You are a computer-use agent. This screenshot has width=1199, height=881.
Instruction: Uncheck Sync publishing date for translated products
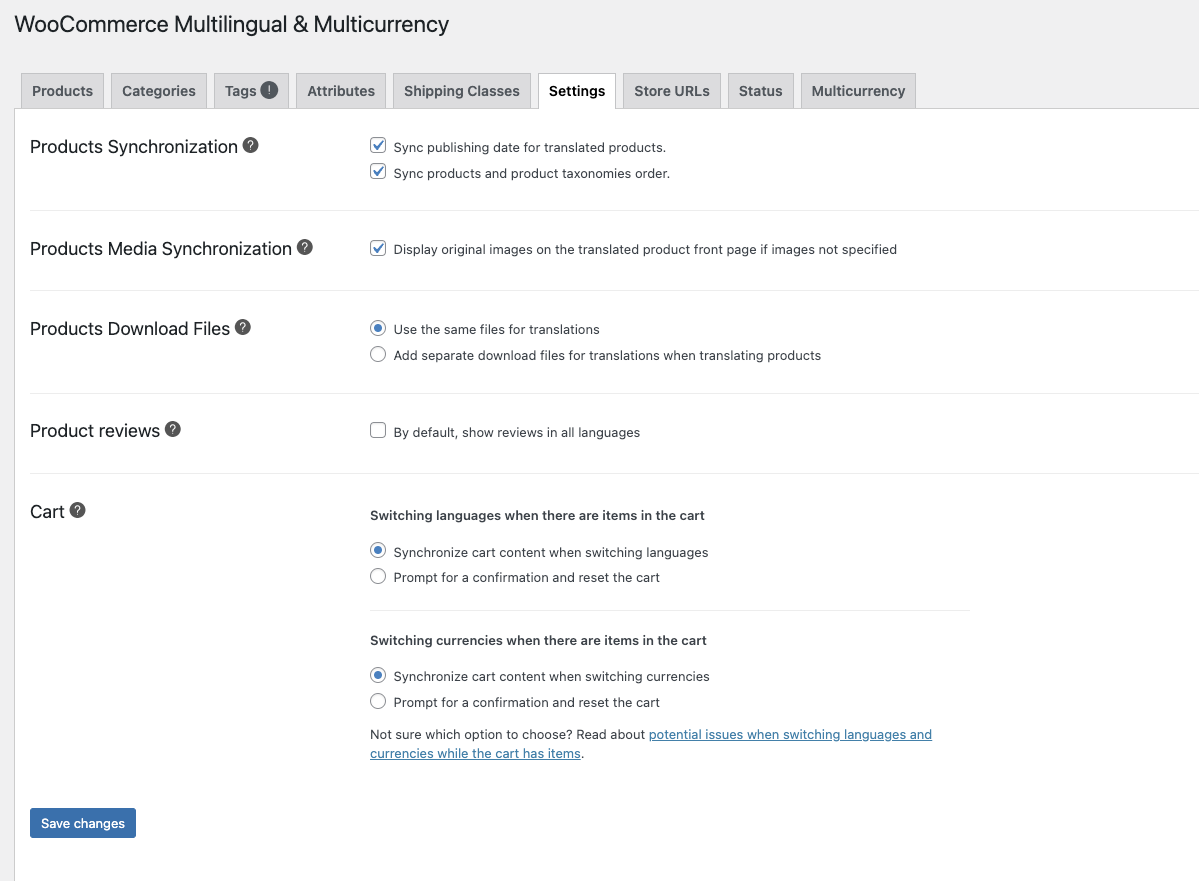tap(378, 145)
